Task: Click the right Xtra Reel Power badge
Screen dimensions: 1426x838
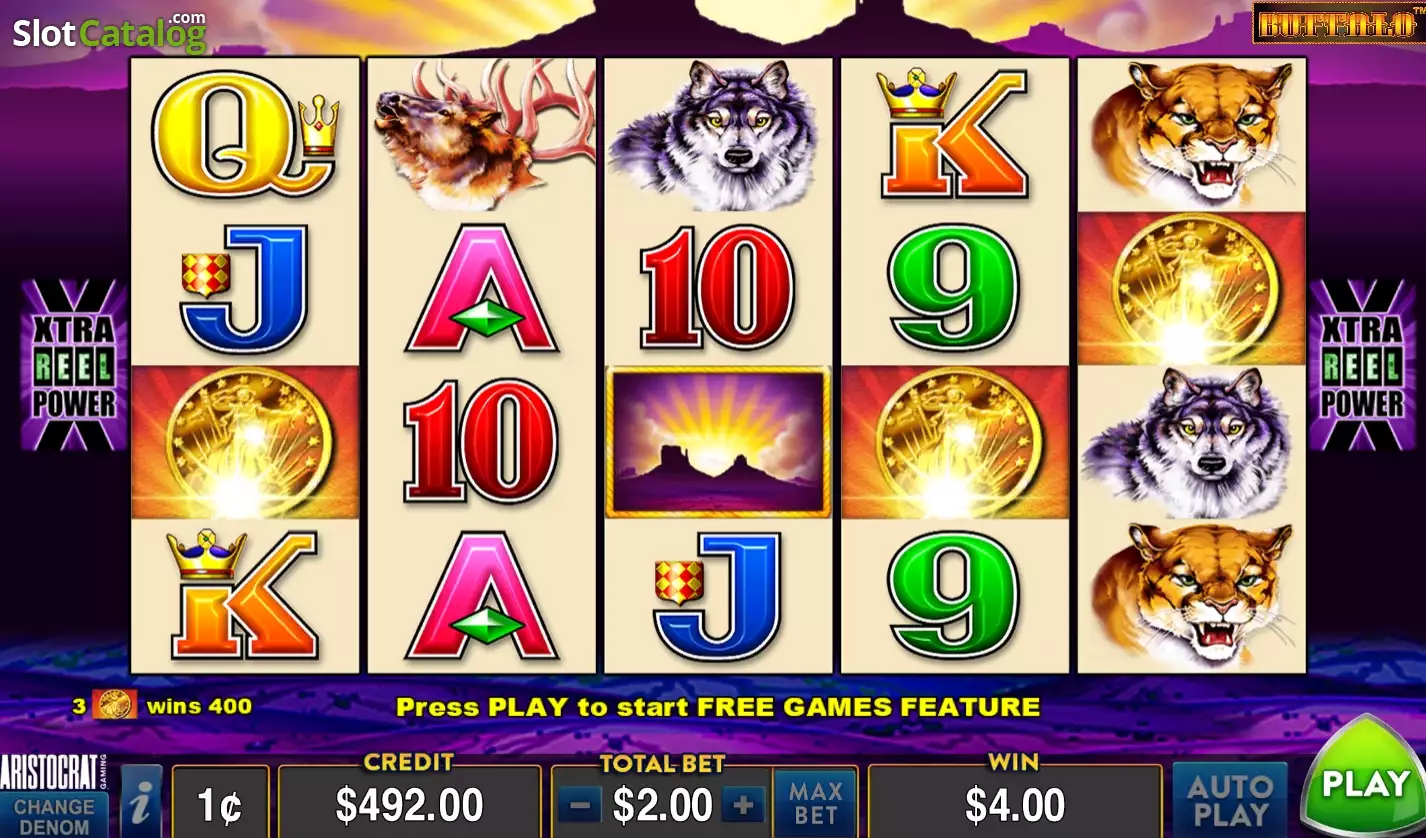Action: [1362, 365]
